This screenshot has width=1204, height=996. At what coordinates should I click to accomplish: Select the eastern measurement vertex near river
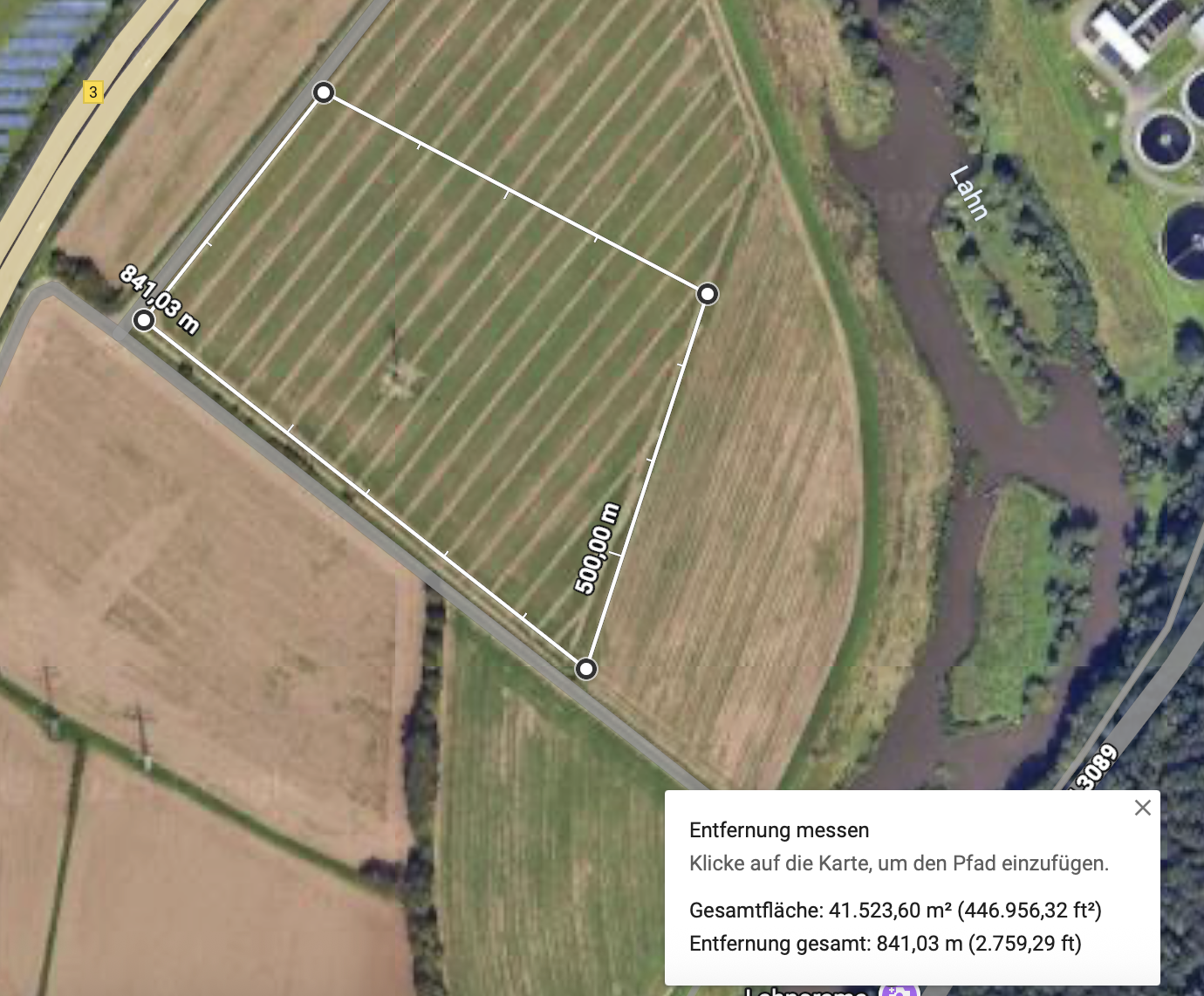(708, 294)
